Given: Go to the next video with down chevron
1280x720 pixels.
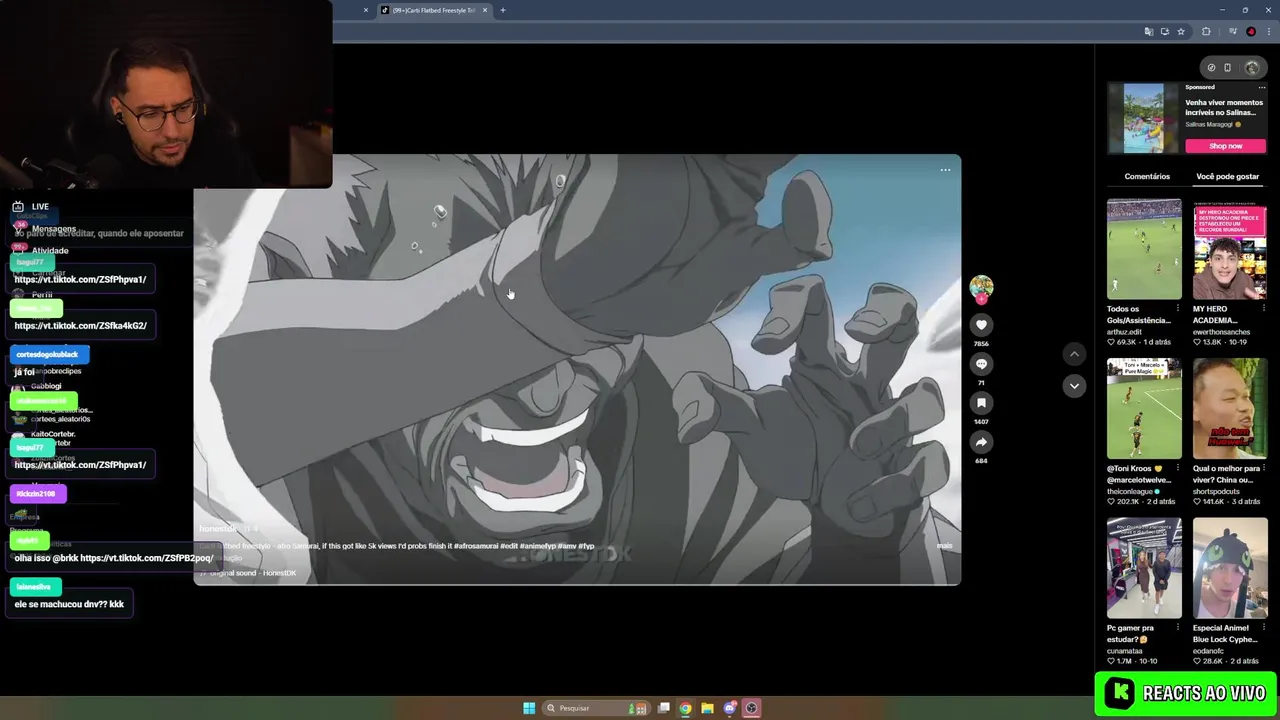Looking at the screenshot, I should 1074,386.
